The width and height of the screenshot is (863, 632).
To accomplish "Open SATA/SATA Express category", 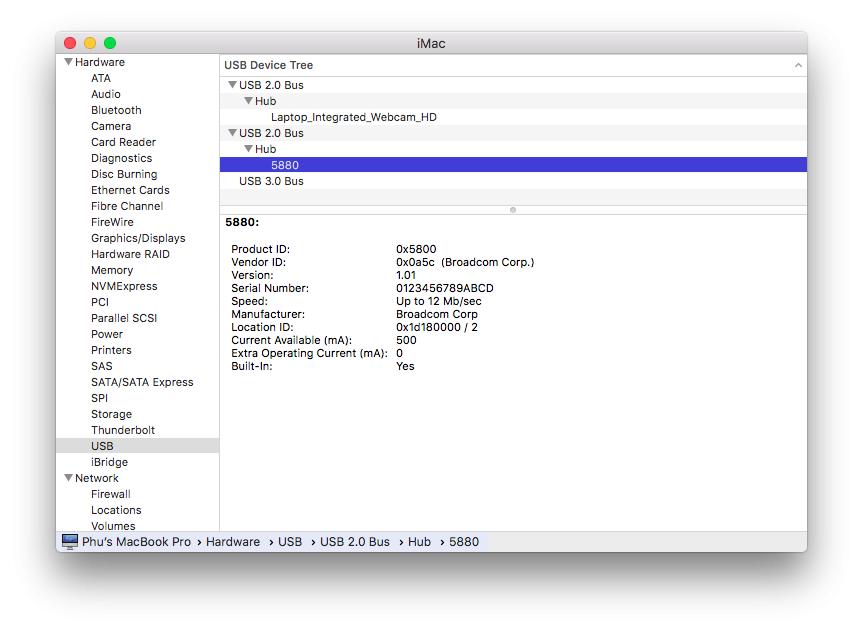I will [x=142, y=382].
